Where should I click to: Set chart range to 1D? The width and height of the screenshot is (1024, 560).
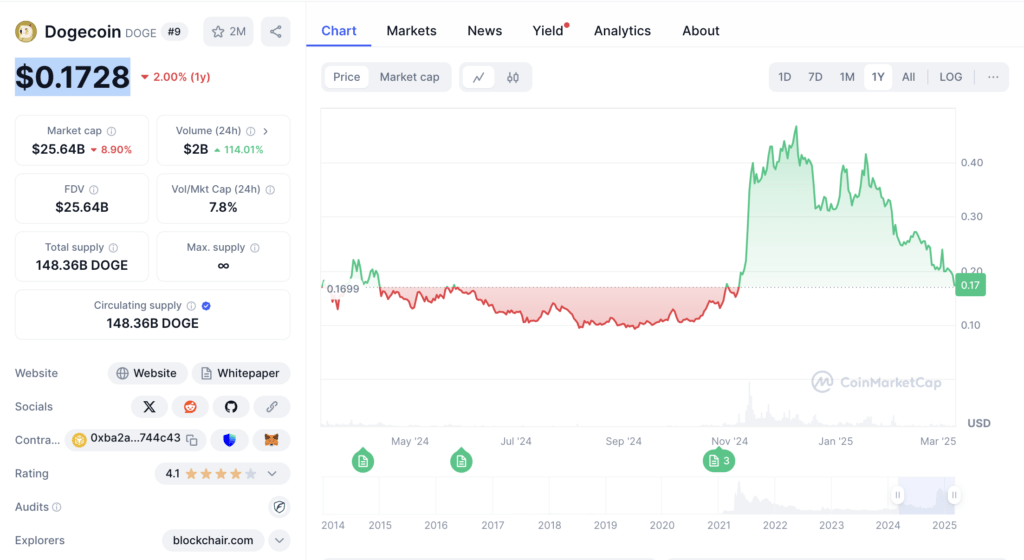pos(784,77)
